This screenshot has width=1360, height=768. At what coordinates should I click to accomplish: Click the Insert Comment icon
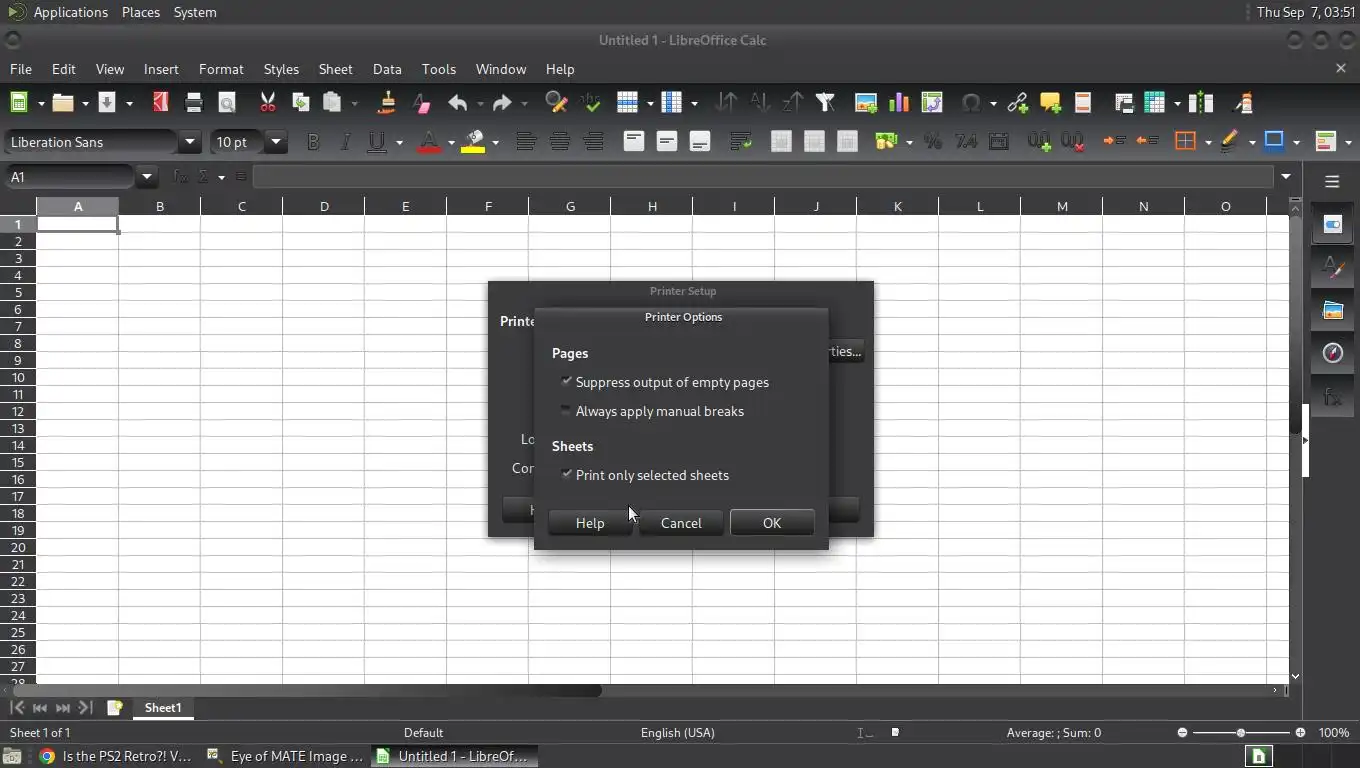[x=1050, y=102]
